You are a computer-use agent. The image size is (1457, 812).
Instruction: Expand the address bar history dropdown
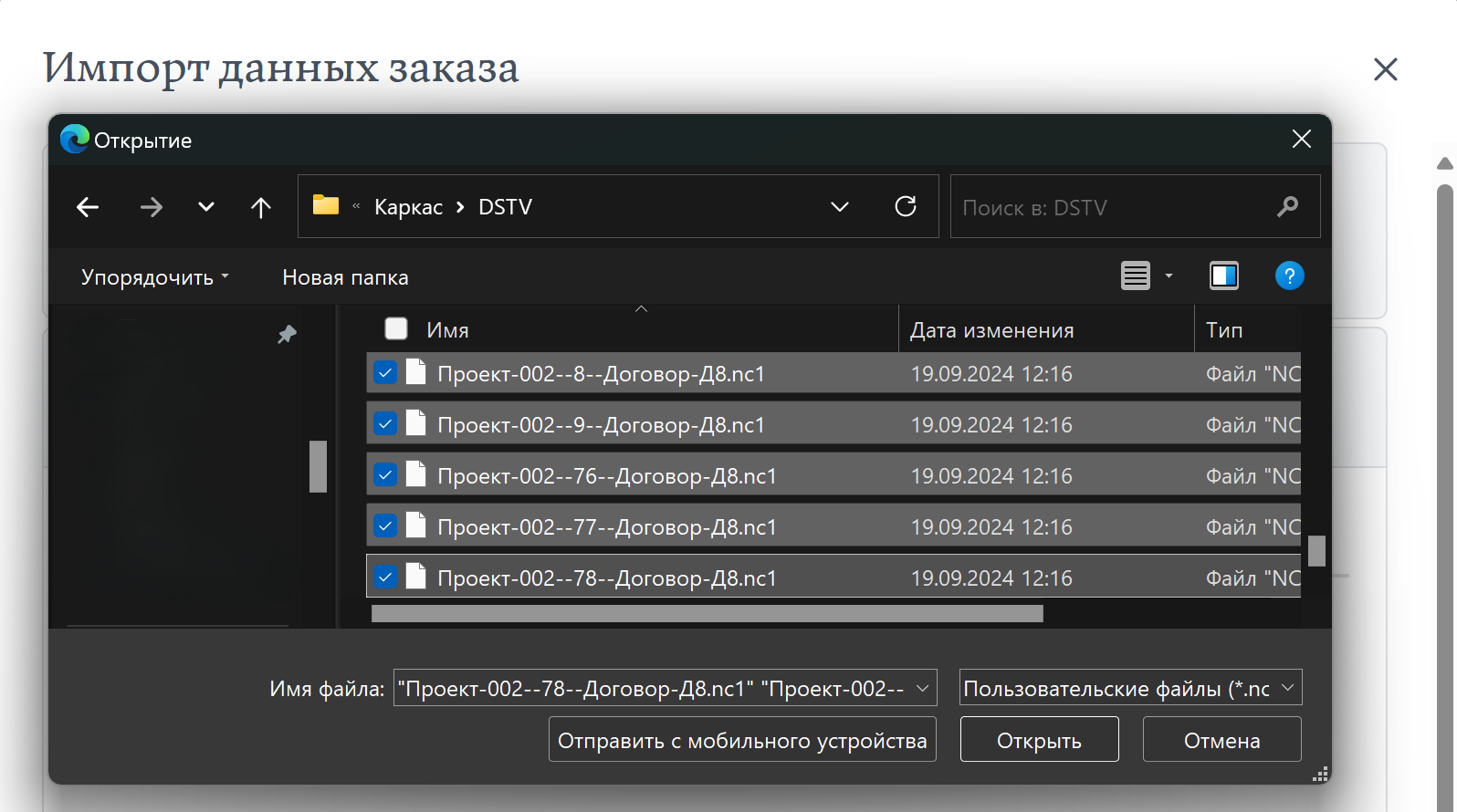pyautogui.click(x=840, y=207)
